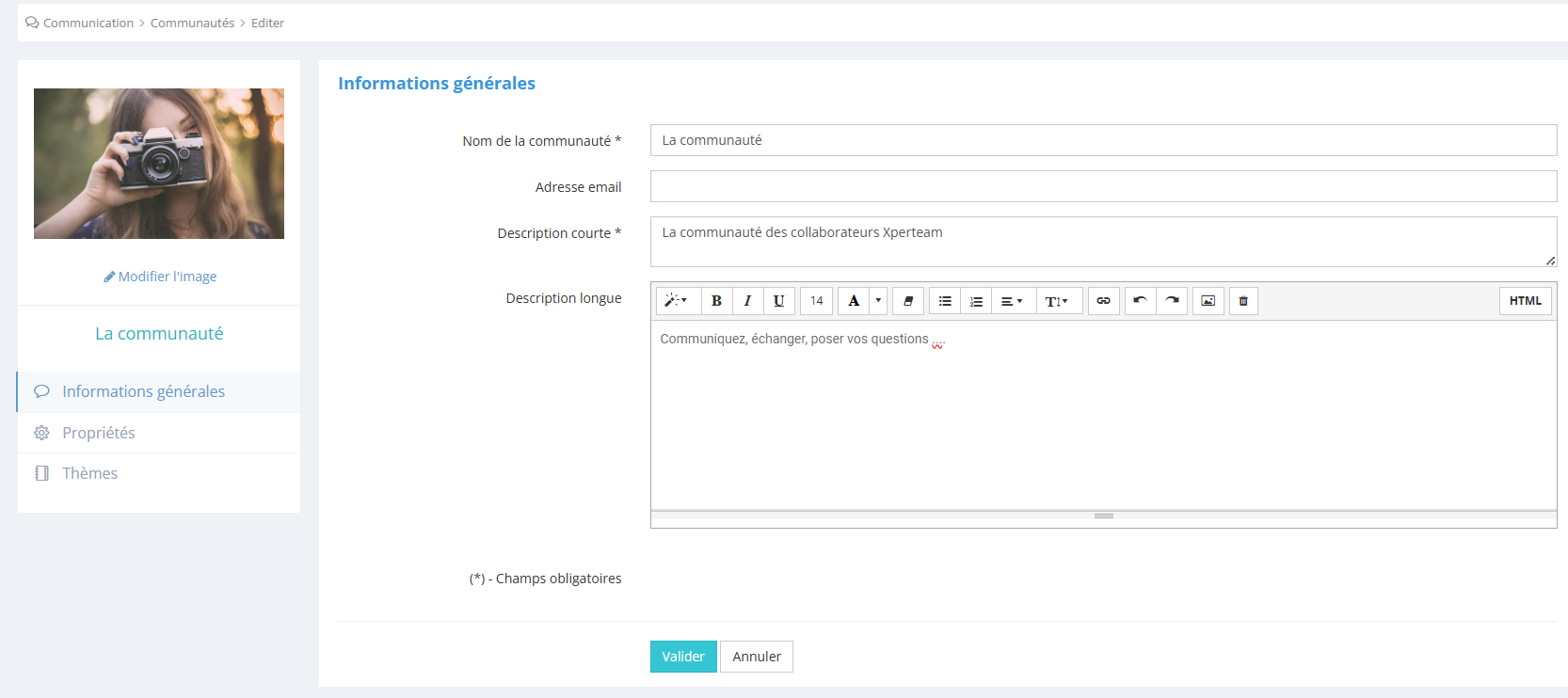Open the paragraph alignment dropdown
The image size is (1568, 698).
point(1012,301)
